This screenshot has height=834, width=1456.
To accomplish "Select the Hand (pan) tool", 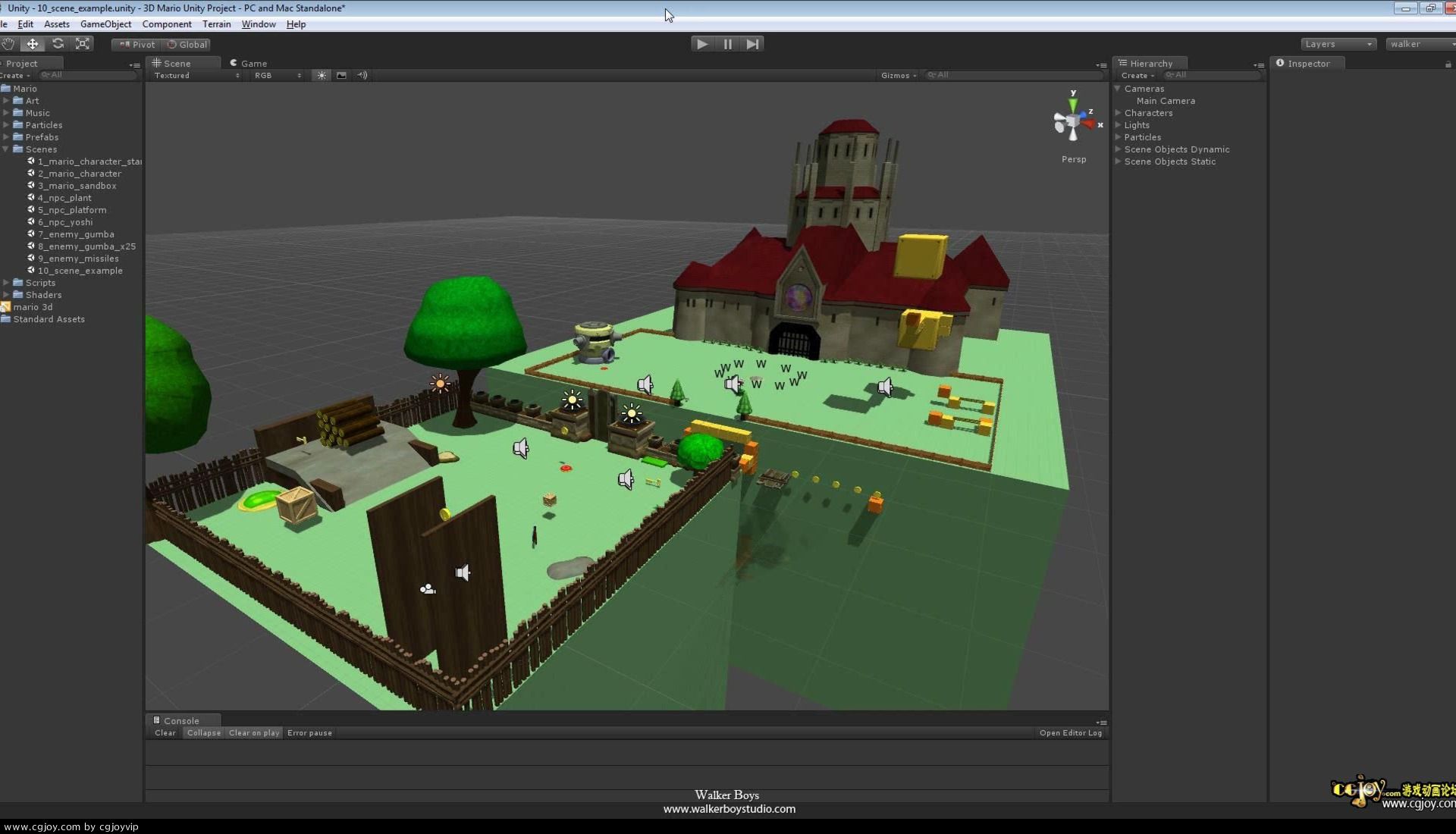I will 8,44.
